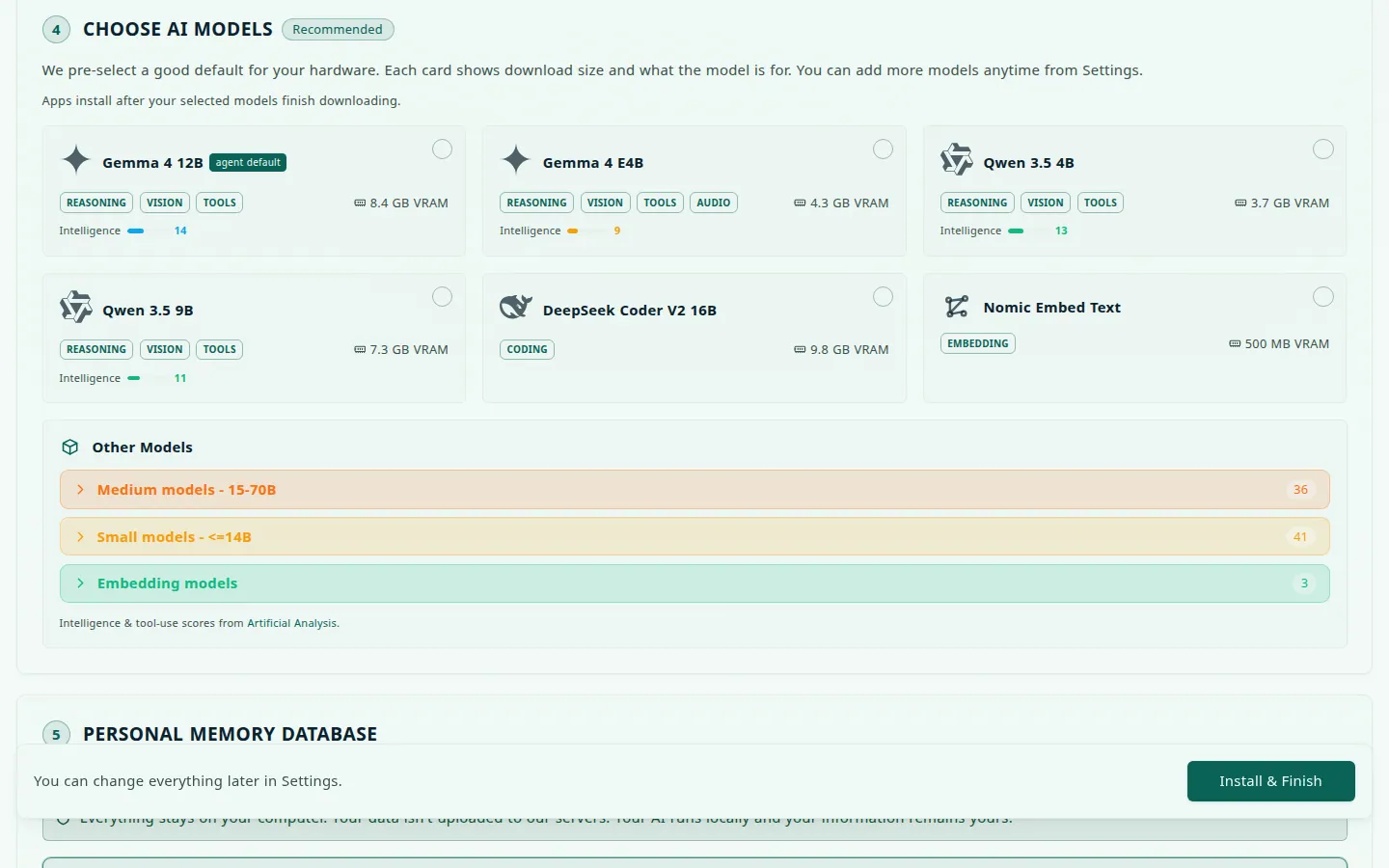The width and height of the screenshot is (1389, 868).
Task: Click the CODING tag on DeepSeek Coder
Action: tap(527, 350)
